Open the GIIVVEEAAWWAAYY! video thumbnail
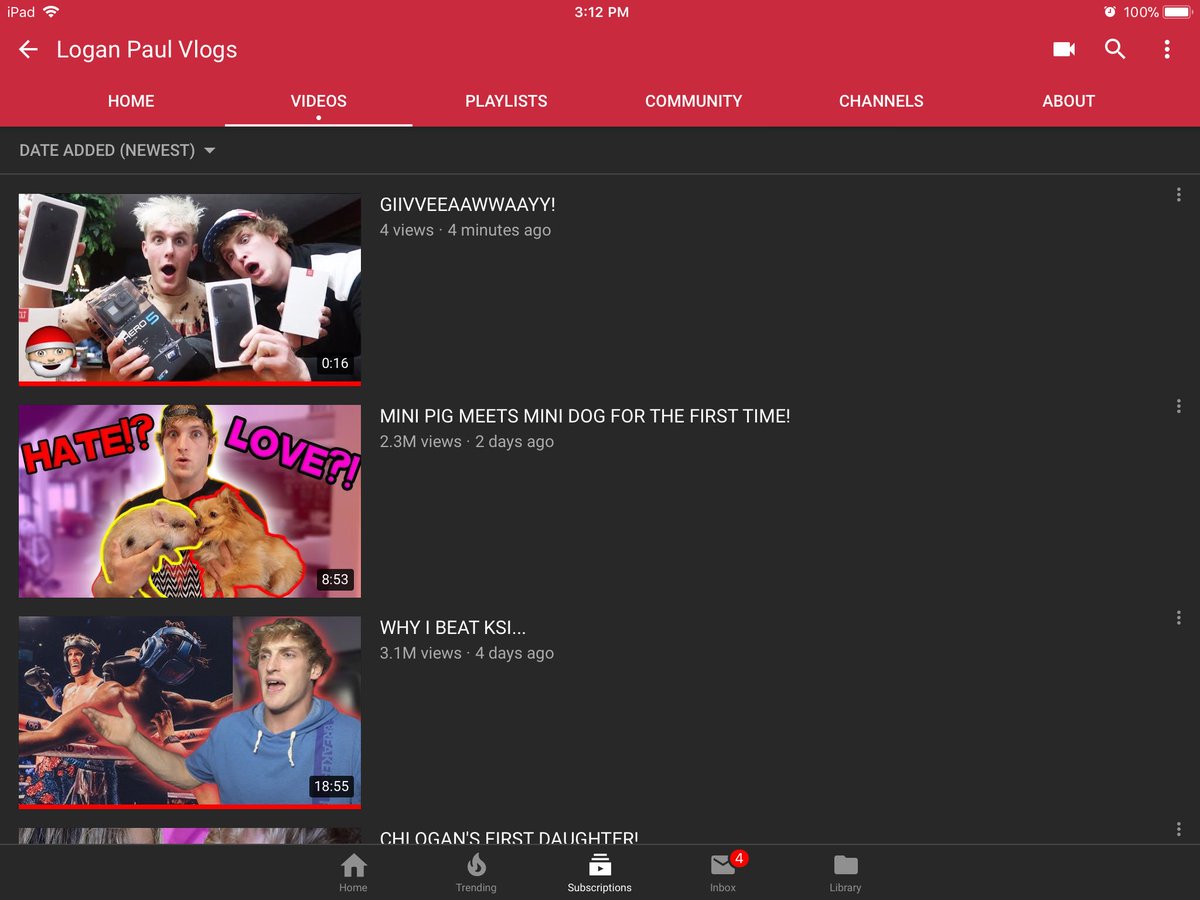Viewport: 1200px width, 900px height. tap(190, 289)
